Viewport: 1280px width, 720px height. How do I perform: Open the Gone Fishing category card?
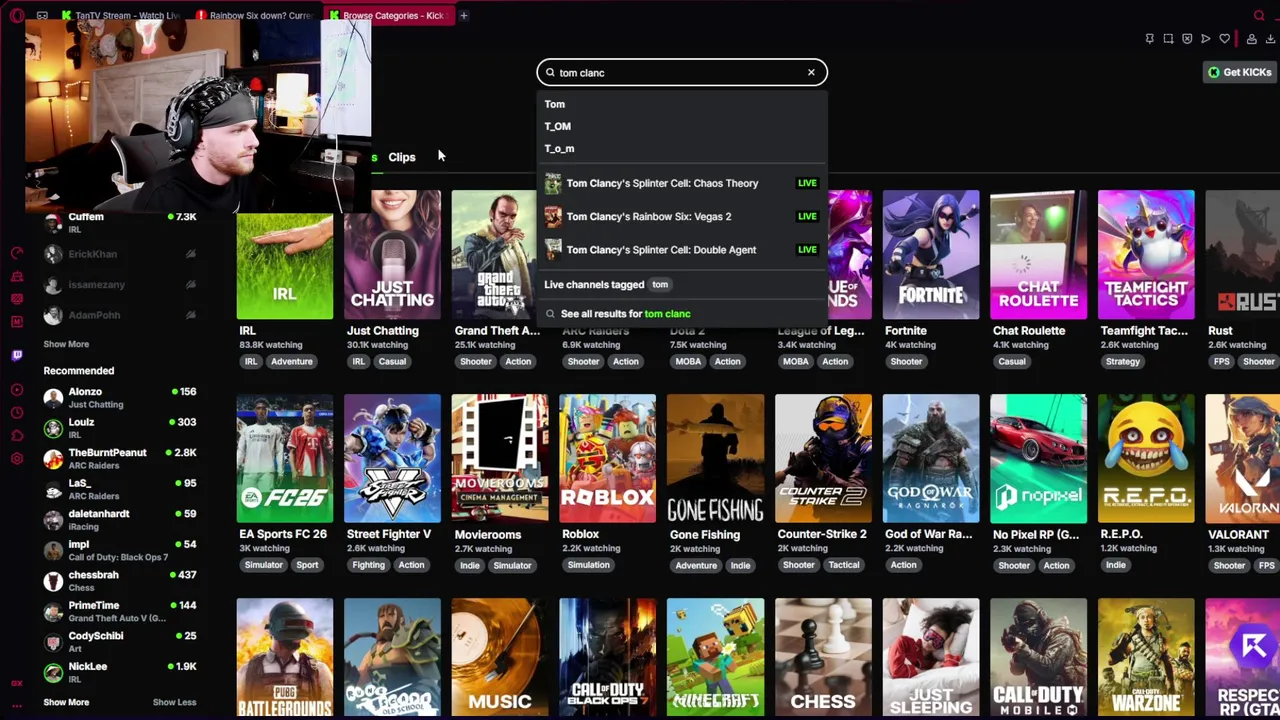click(x=715, y=459)
